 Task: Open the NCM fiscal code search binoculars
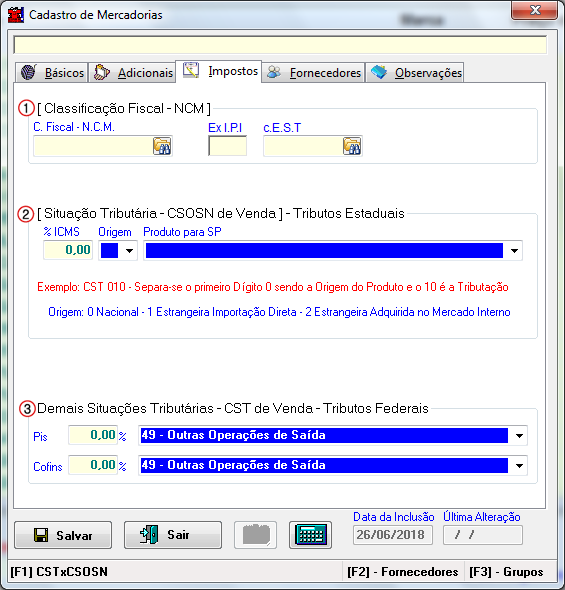162,146
